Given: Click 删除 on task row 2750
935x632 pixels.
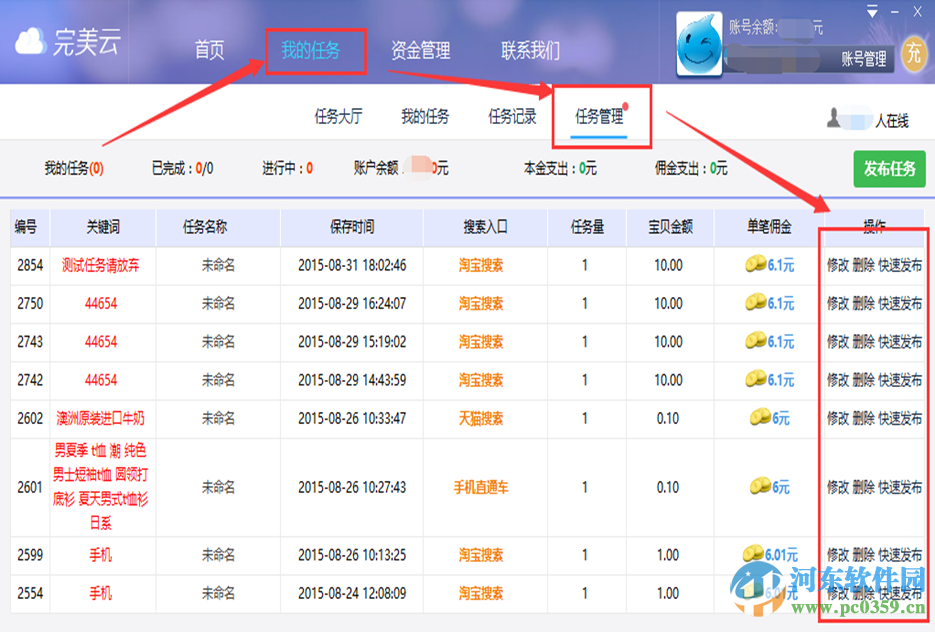Looking at the screenshot, I should [866, 302].
